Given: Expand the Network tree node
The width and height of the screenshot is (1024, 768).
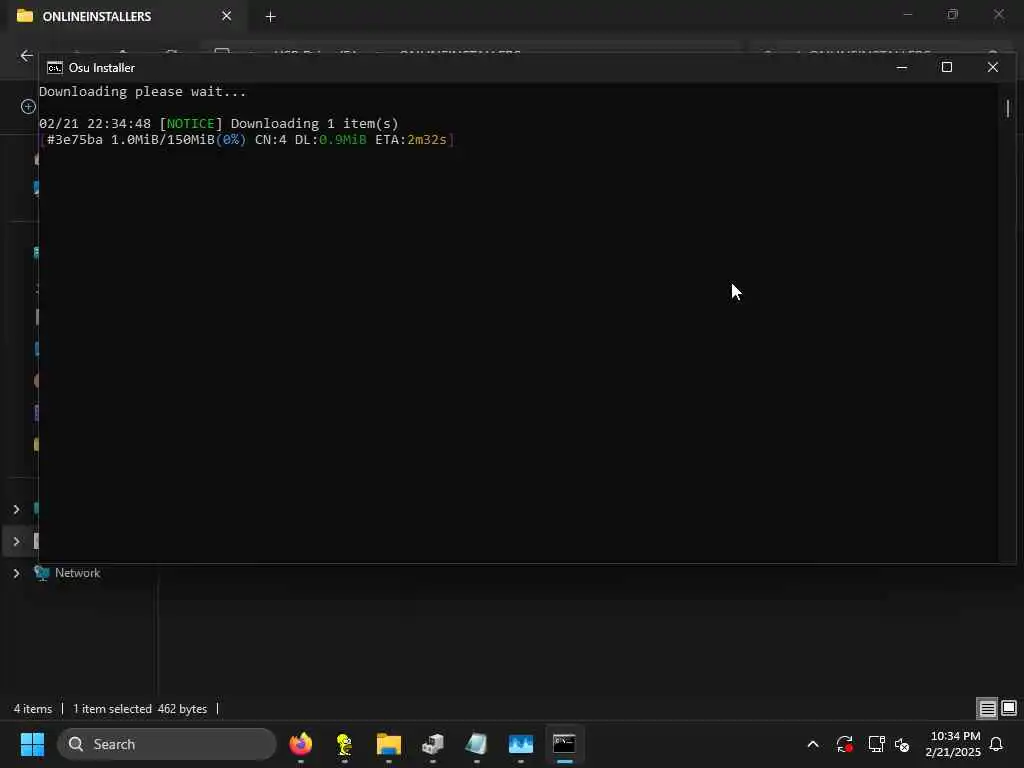Looking at the screenshot, I should tap(16, 573).
